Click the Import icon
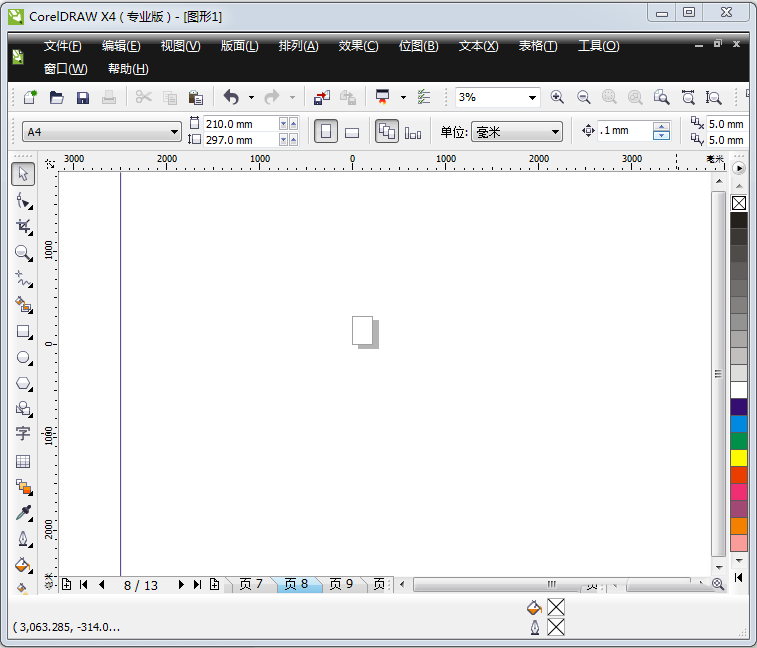 322,97
